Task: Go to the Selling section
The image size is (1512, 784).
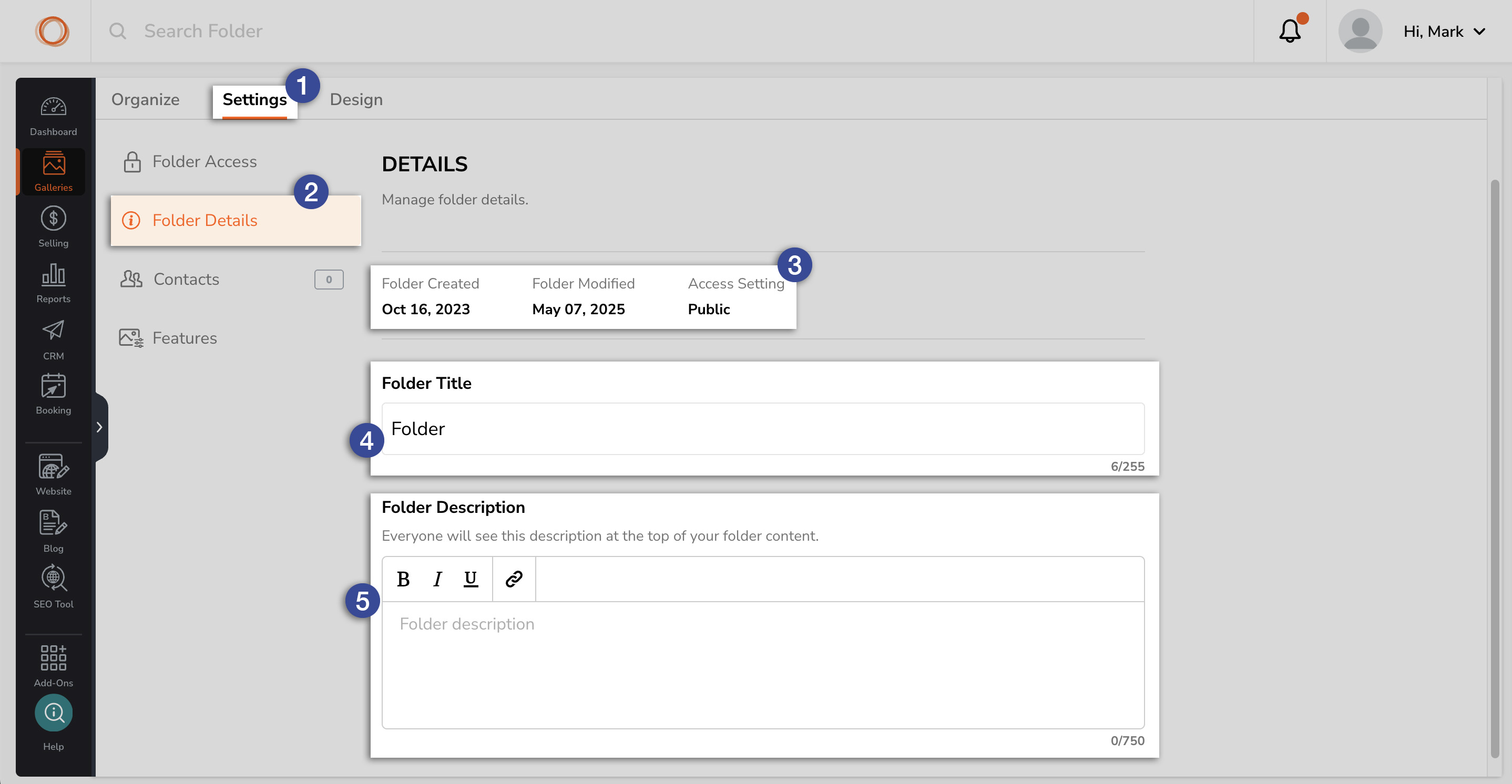Action: point(54,227)
